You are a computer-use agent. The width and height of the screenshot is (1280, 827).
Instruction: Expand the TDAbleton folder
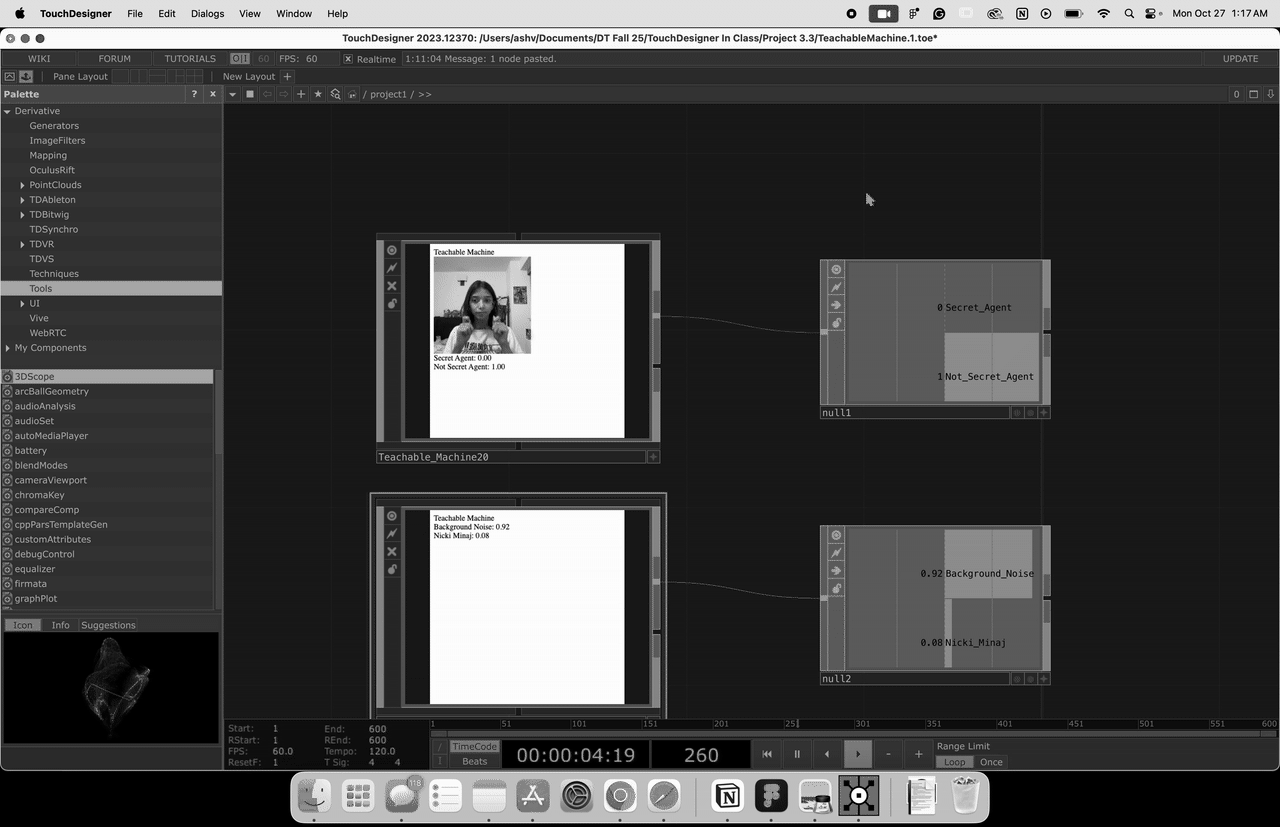pyautogui.click(x=22, y=200)
